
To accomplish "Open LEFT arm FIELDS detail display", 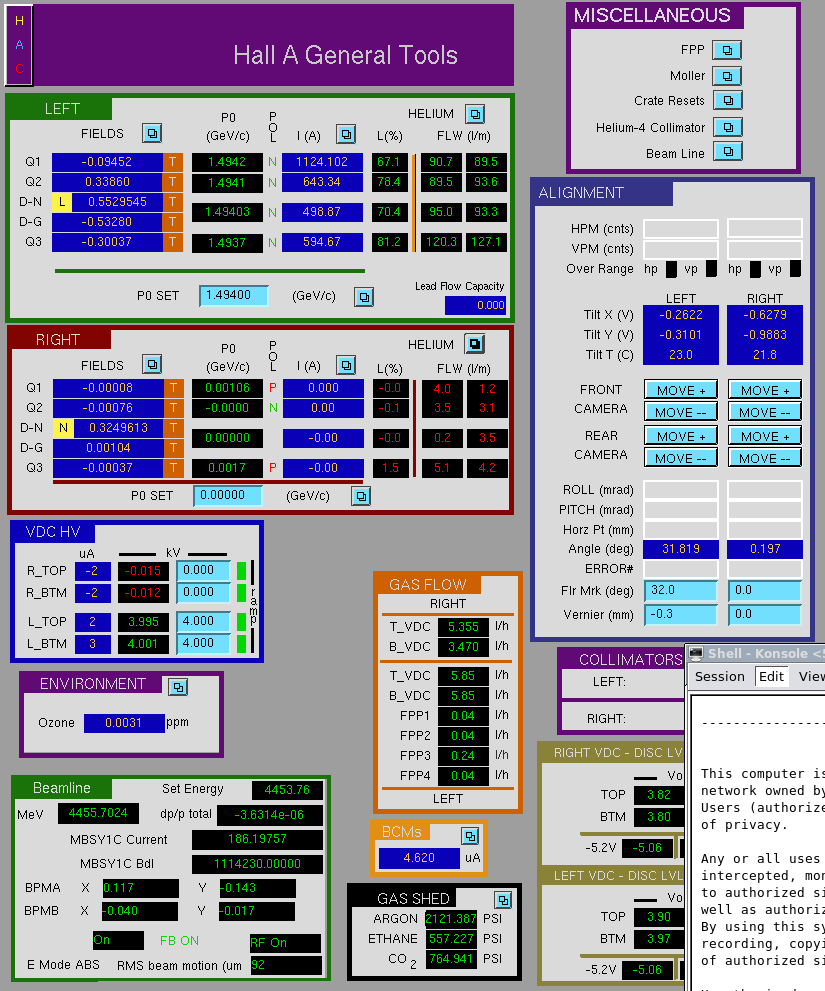I will point(152,133).
